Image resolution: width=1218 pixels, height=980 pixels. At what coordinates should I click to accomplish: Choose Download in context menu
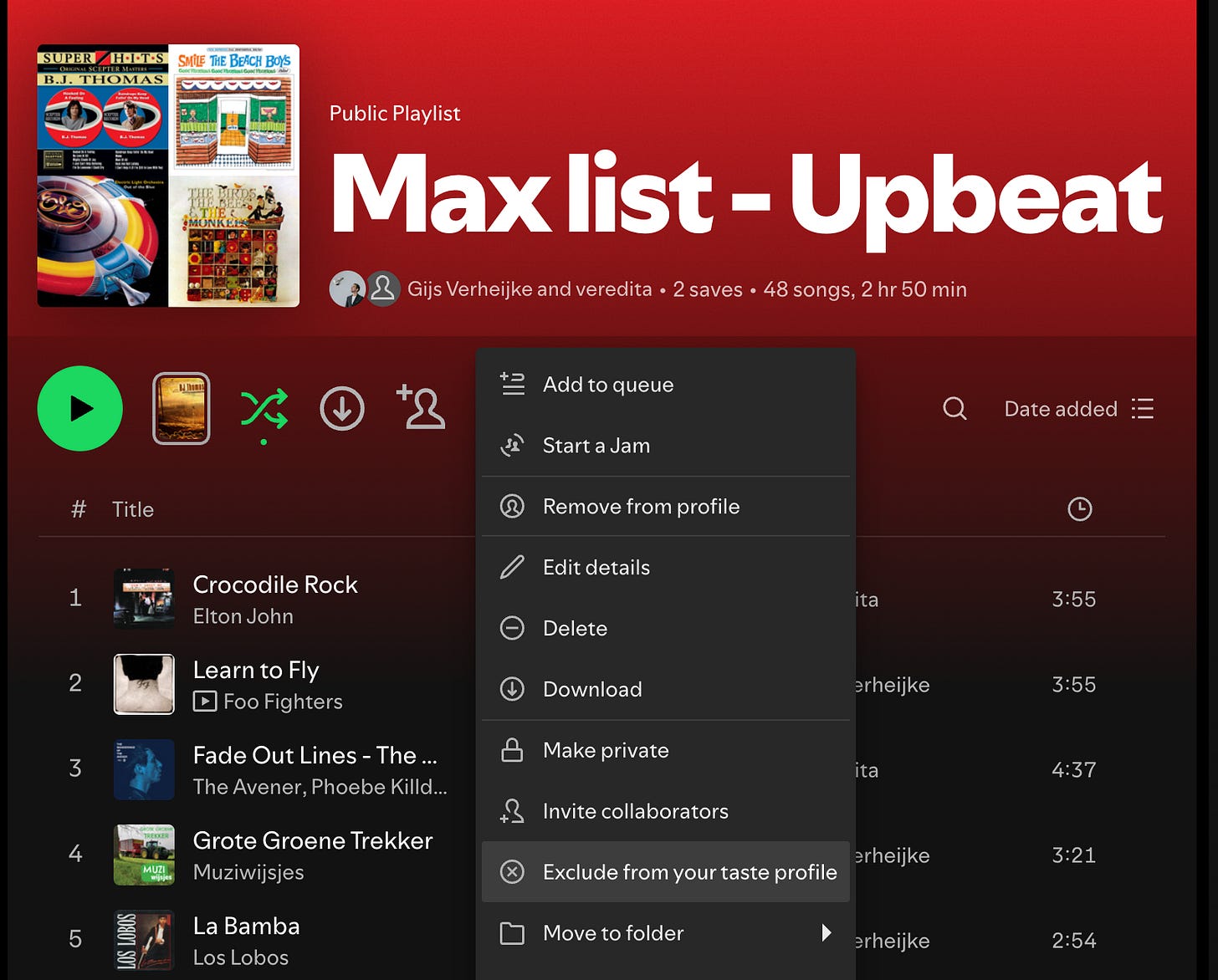[x=666, y=689]
